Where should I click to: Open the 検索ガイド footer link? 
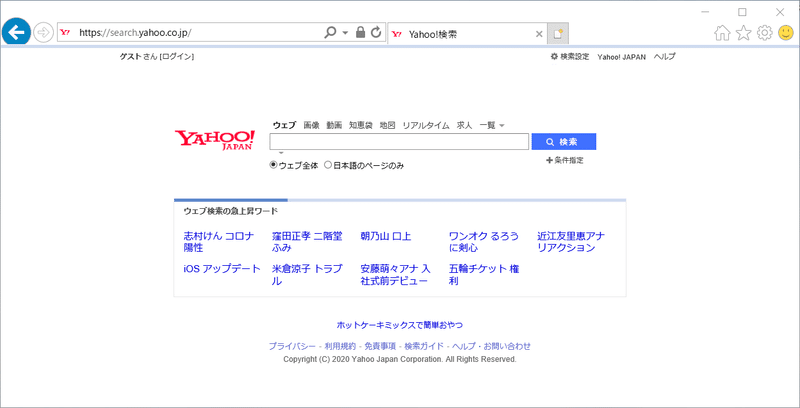pyautogui.click(x=424, y=346)
